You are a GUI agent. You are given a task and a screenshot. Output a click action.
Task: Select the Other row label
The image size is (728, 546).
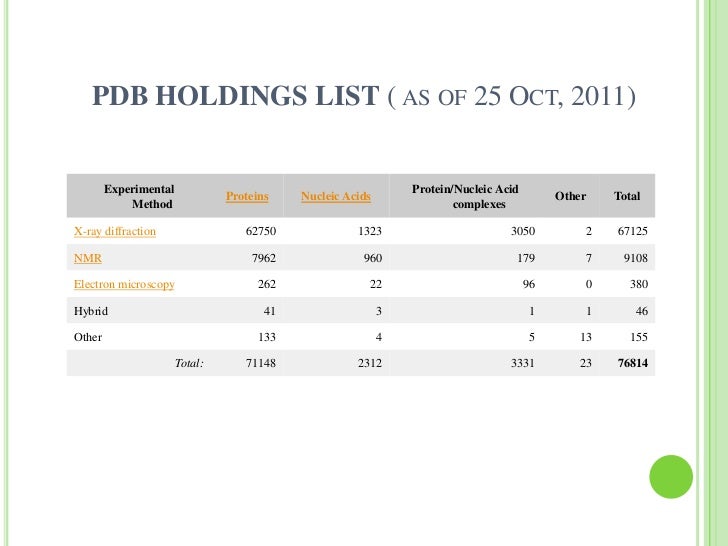[x=88, y=337]
